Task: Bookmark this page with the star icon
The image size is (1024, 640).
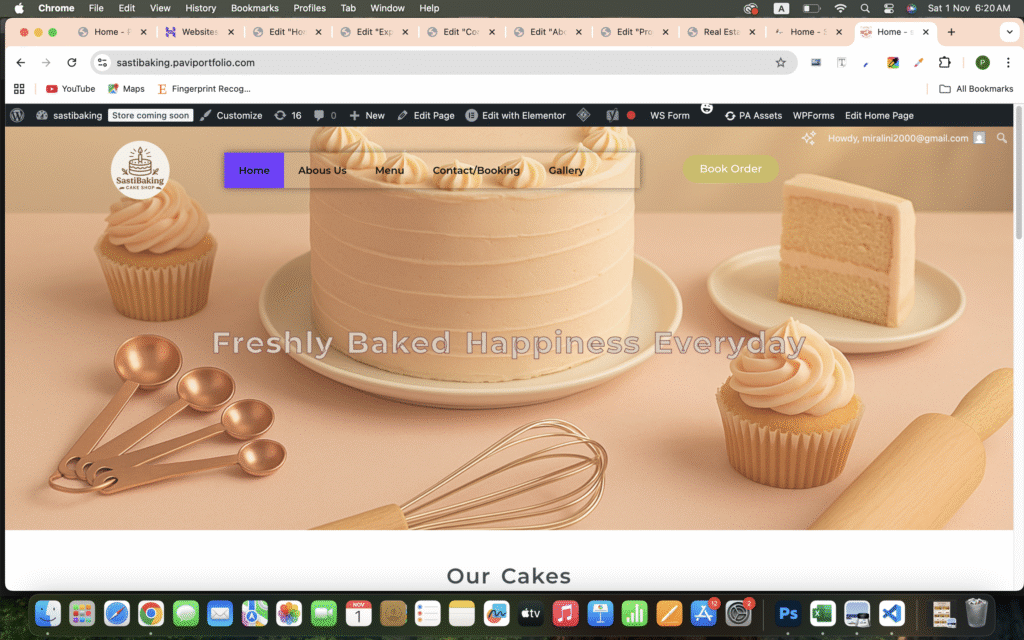Action: [781, 62]
